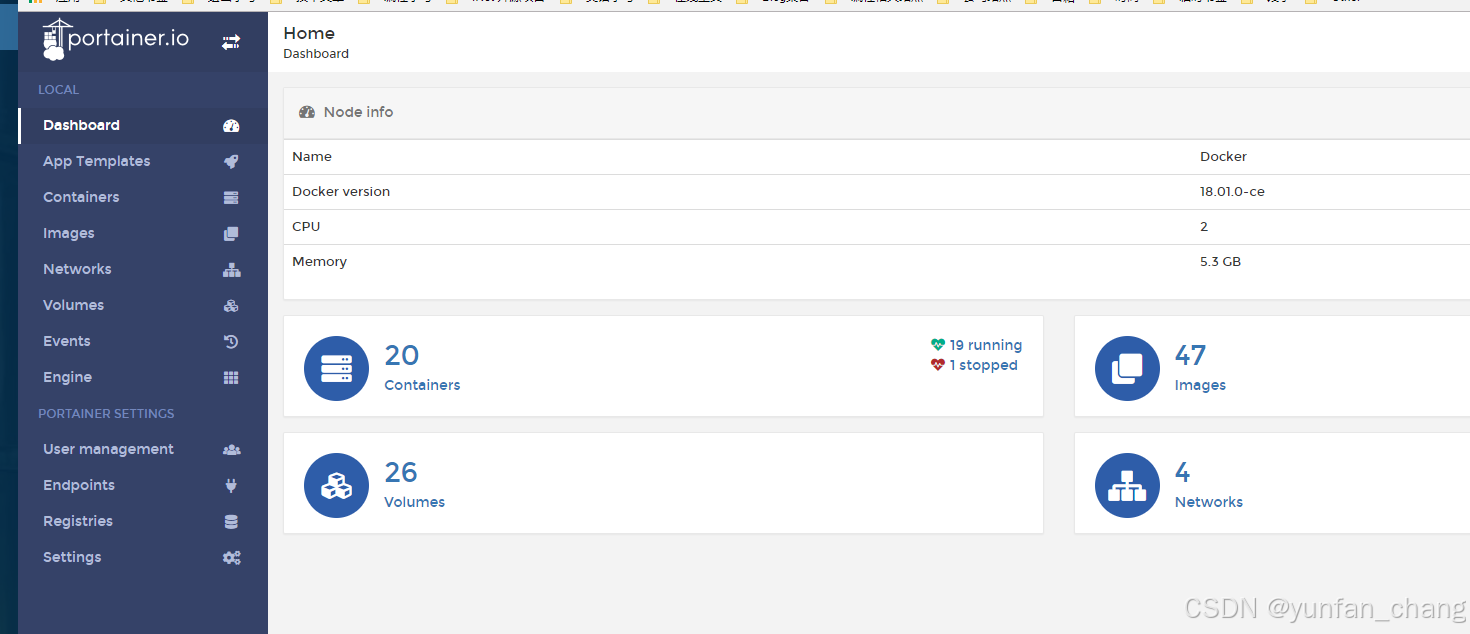Viewport: 1470px width, 634px height.
Task: Open Volumes from the sidebar
Action: (x=143, y=305)
